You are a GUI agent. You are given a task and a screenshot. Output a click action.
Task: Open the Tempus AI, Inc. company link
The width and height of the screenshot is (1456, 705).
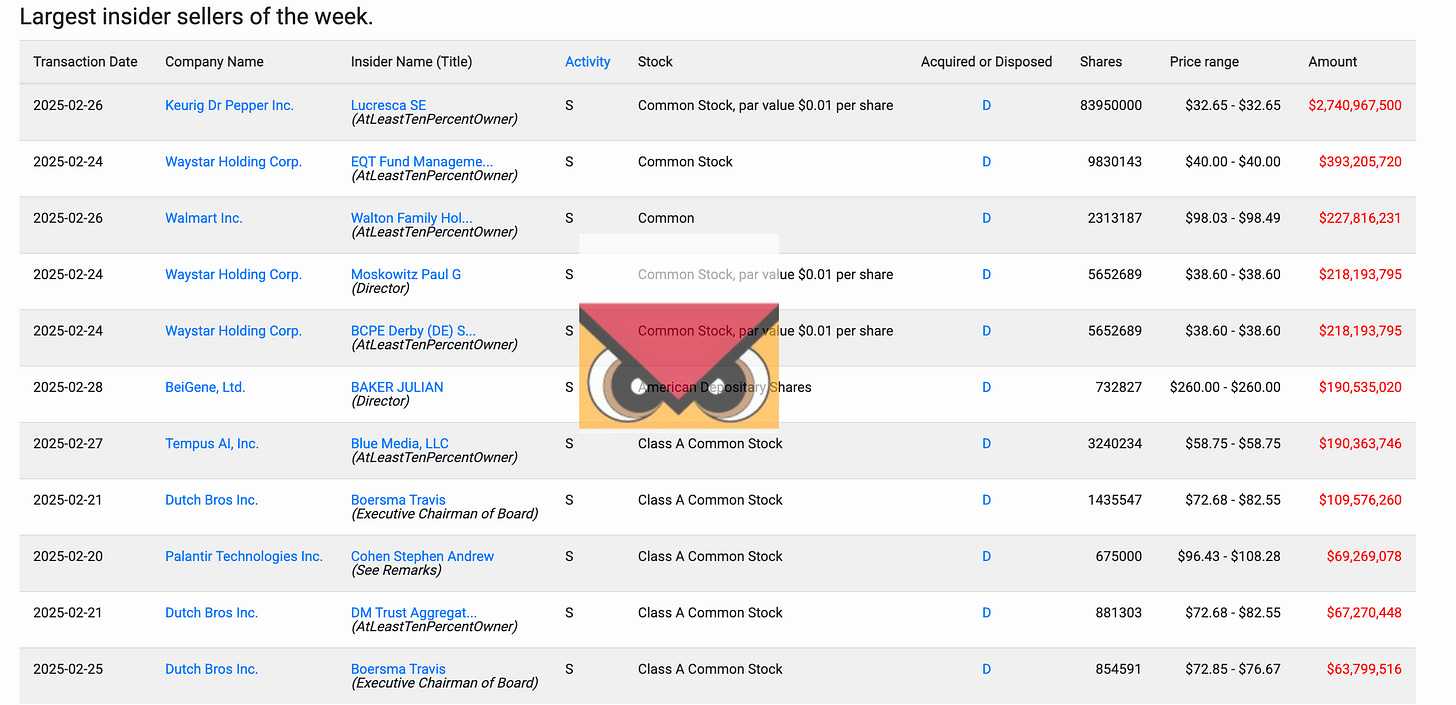(x=212, y=443)
